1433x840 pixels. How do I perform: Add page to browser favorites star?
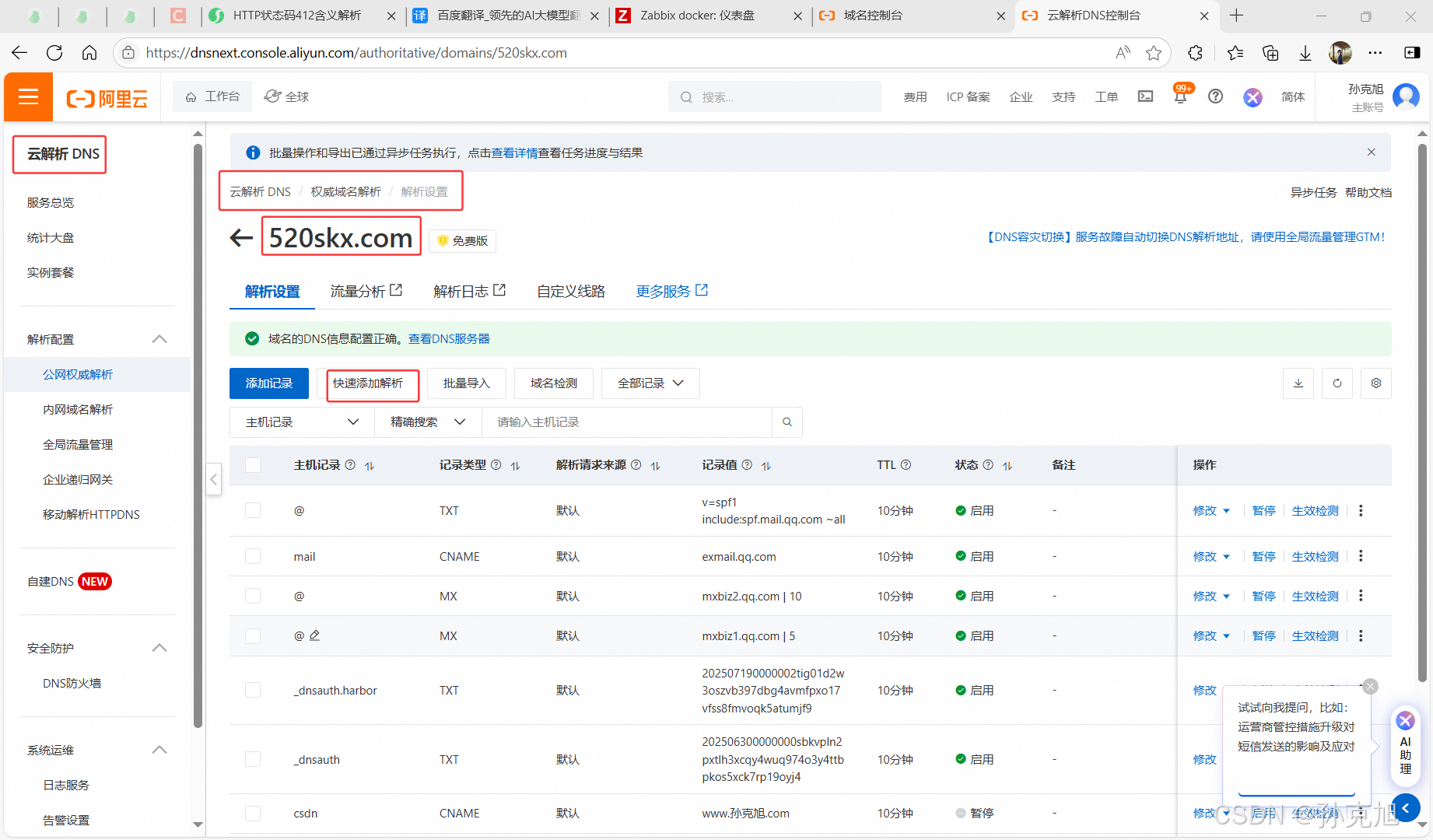coord(1154,53)
